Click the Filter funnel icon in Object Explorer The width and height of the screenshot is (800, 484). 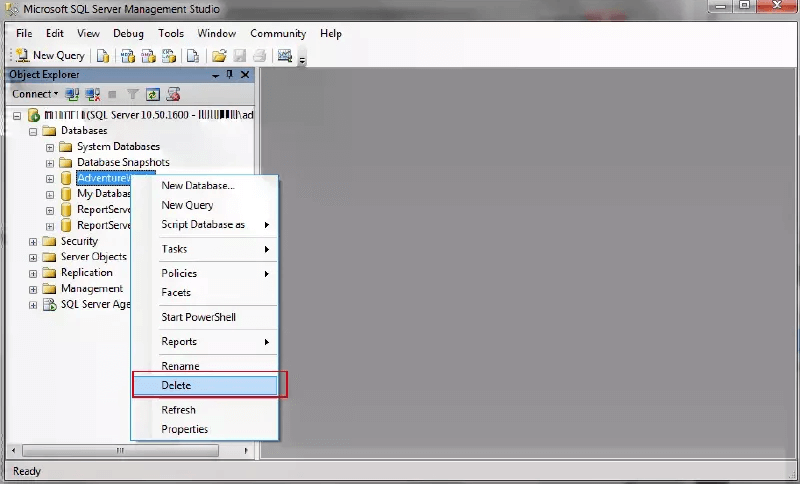coord(133,94)
